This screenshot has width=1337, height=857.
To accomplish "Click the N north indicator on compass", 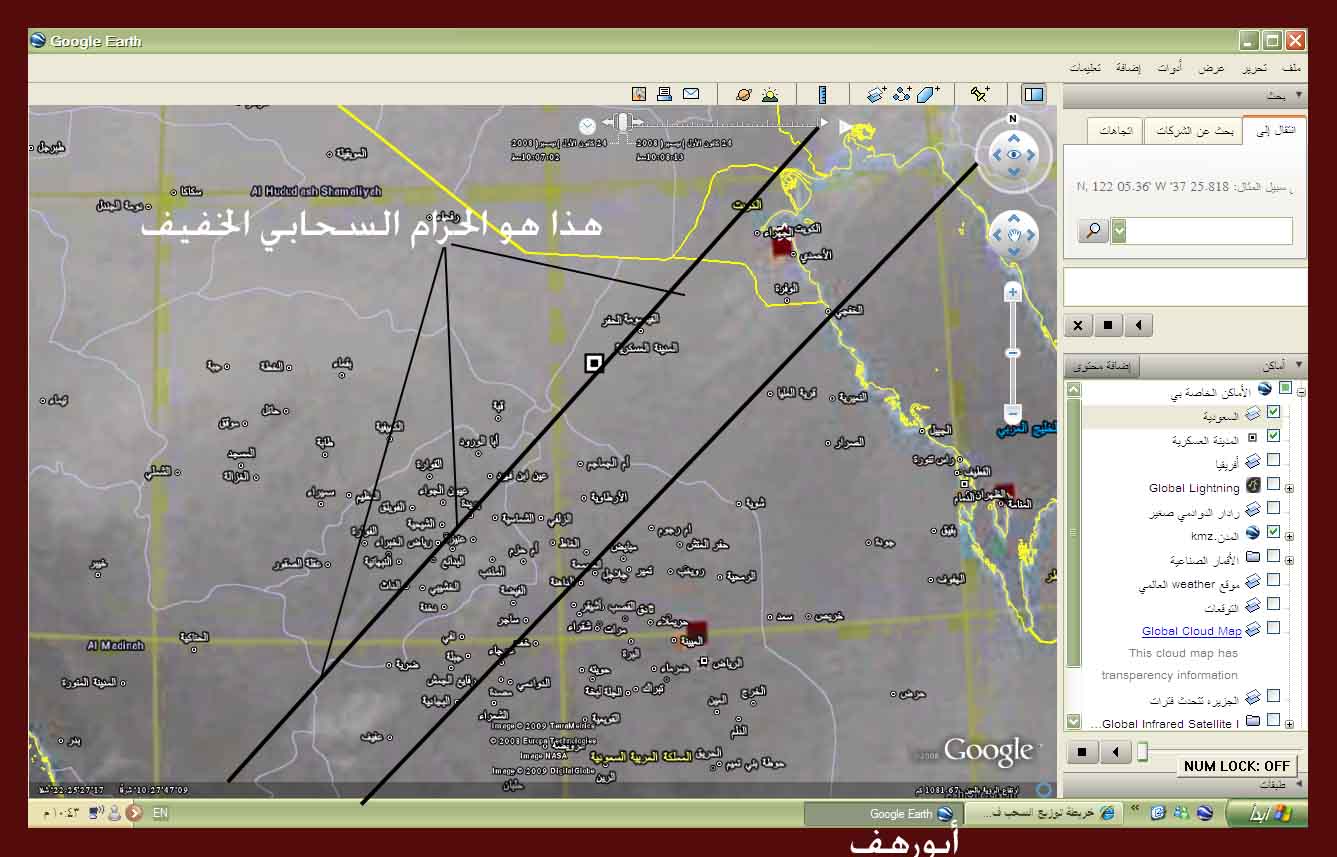I will point(1013,119).
